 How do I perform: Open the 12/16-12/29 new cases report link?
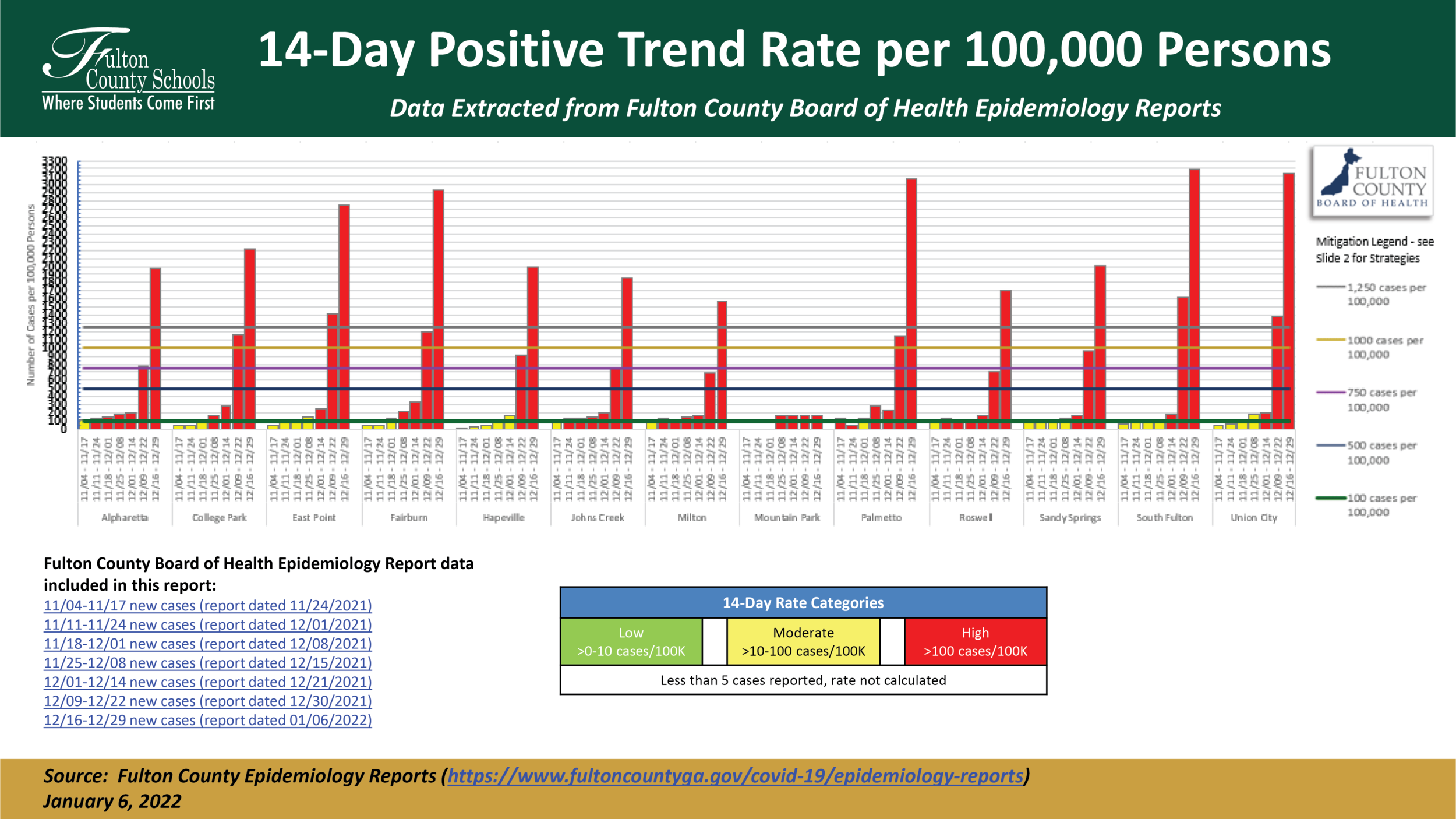(207, 720)
